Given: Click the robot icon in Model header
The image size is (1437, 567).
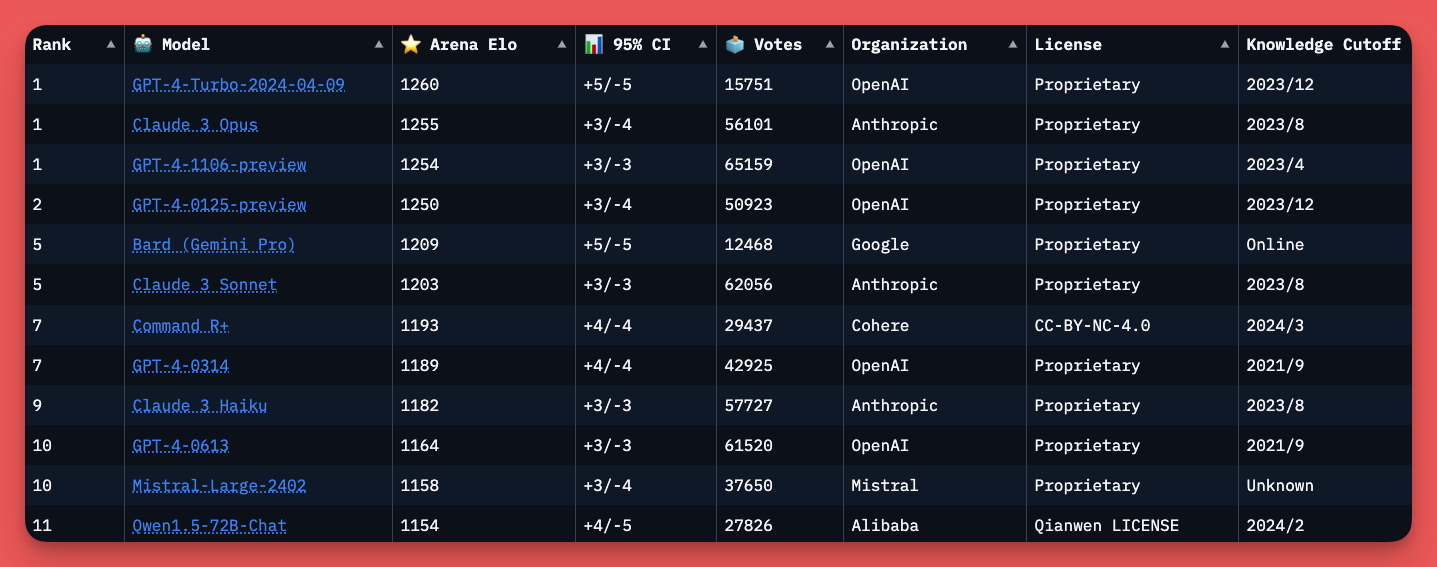Looking at the screenshot, I should point(143,44).
